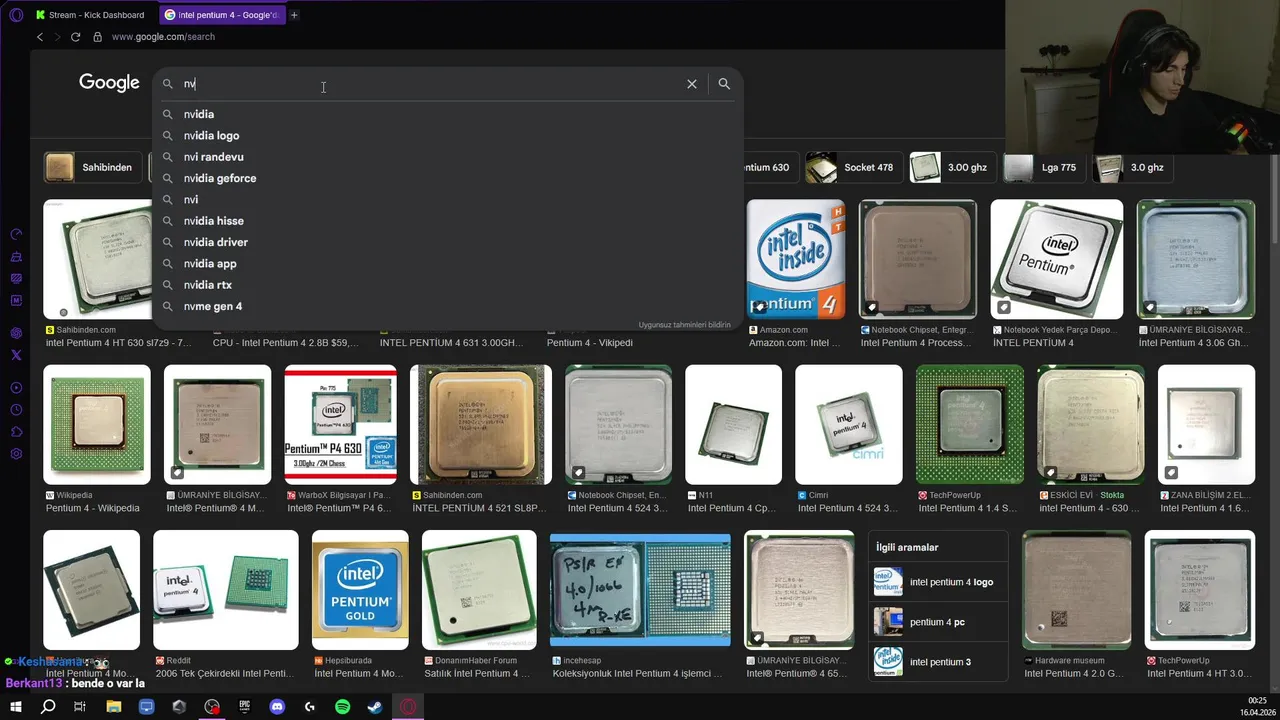The width and height of the screenshot is (1280, 720).
Task: Open Discord from the taskbar
Action: pos(277,707)
